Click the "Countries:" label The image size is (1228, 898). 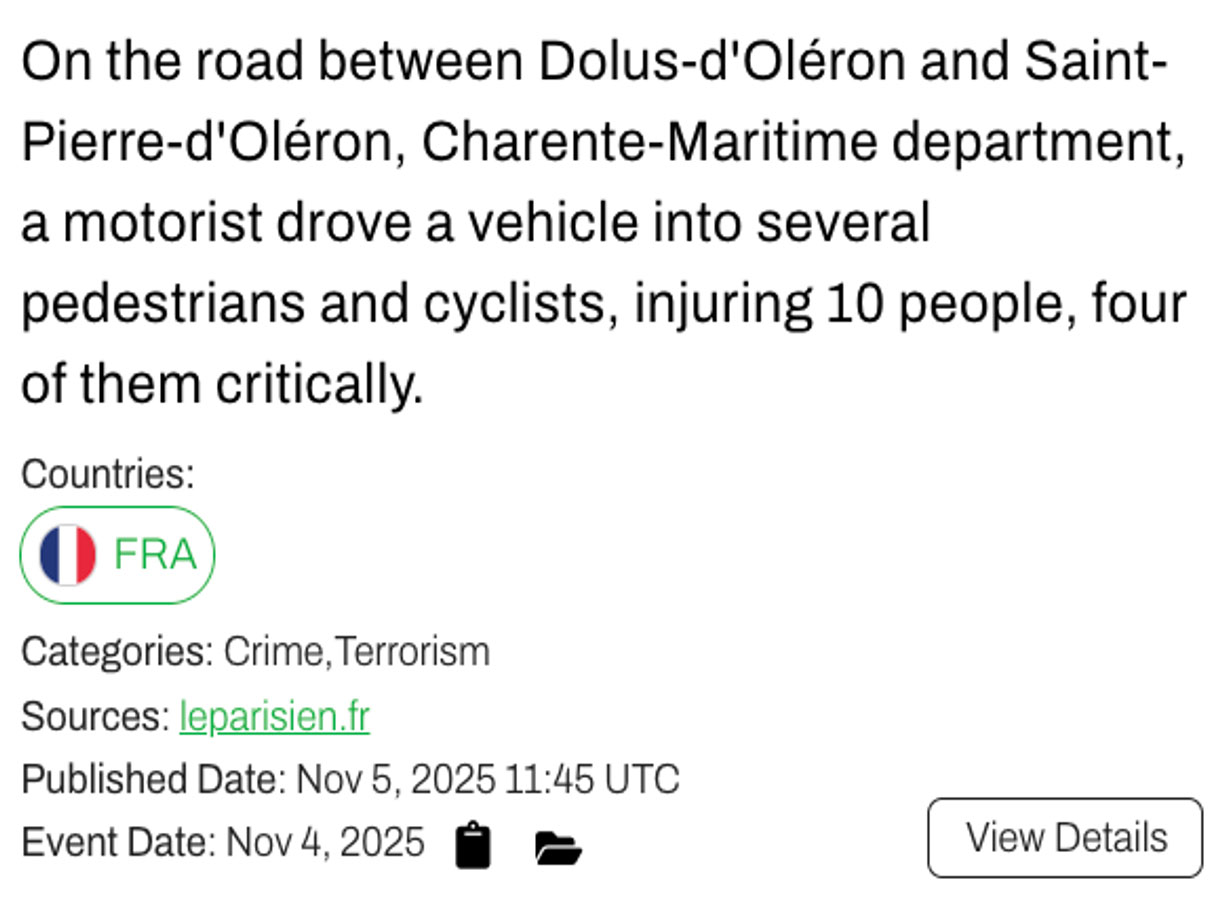pyautogui.click(x=108, y=474)
